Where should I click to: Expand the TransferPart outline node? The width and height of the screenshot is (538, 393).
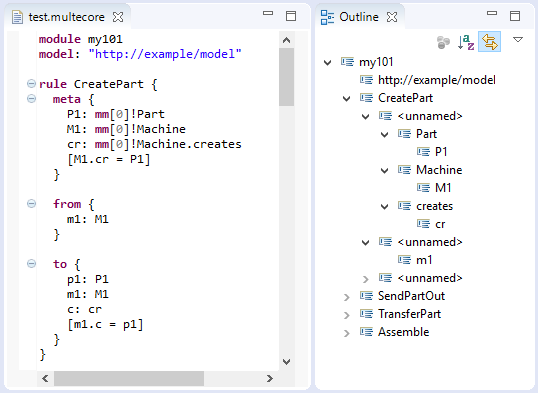click(347, 315)
